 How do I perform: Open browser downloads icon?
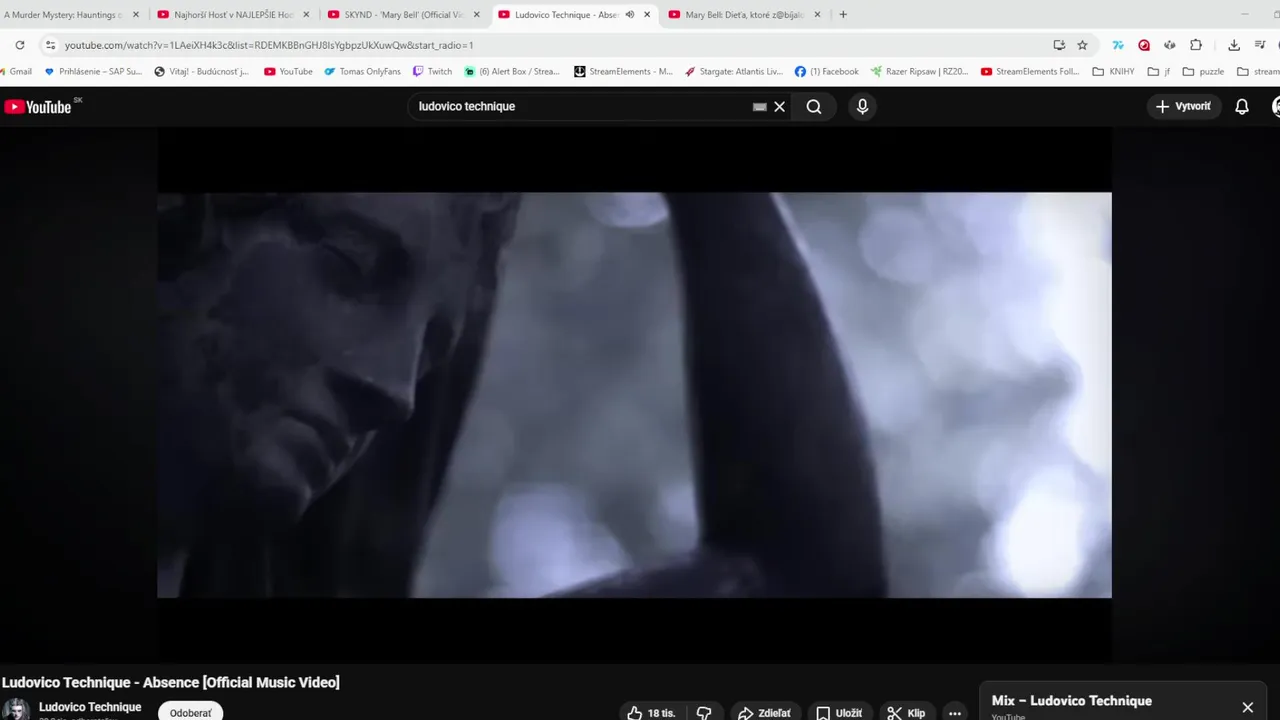tap(1234, 45)
